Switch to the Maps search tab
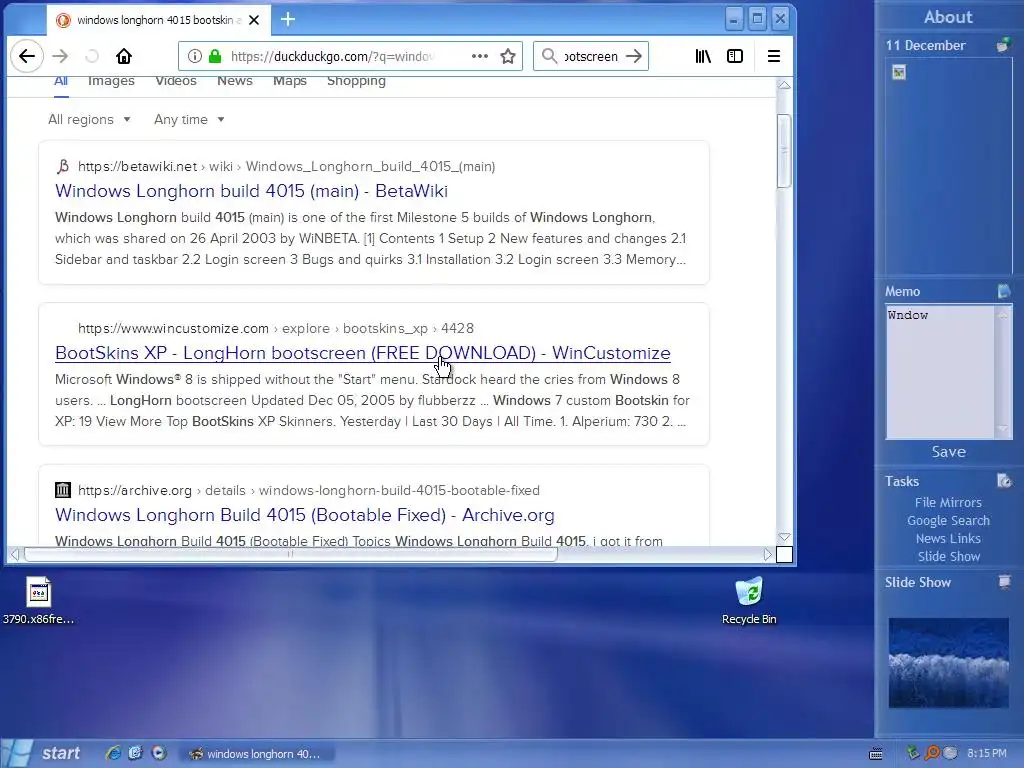 pyautogui.click(x=289, y=81)
